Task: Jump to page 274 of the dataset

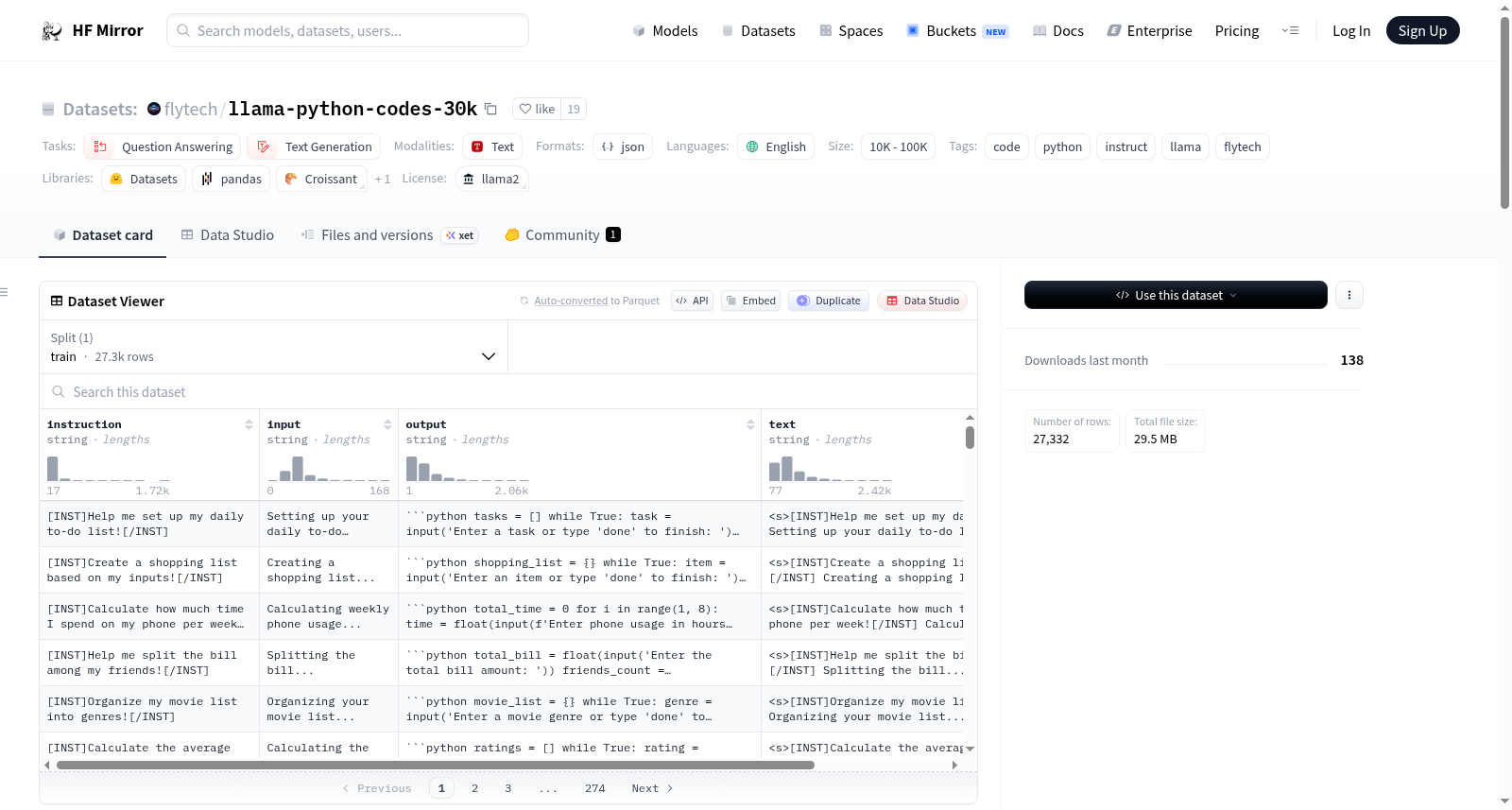Action: [594, 788]
